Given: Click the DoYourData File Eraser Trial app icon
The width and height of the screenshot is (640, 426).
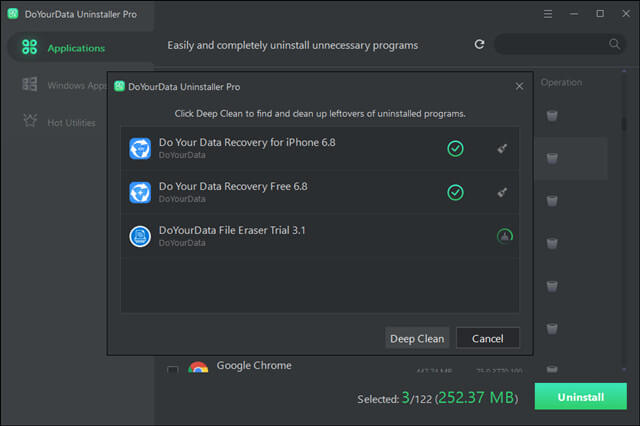Looking at the screenshot, I should [x=140, y=236].
